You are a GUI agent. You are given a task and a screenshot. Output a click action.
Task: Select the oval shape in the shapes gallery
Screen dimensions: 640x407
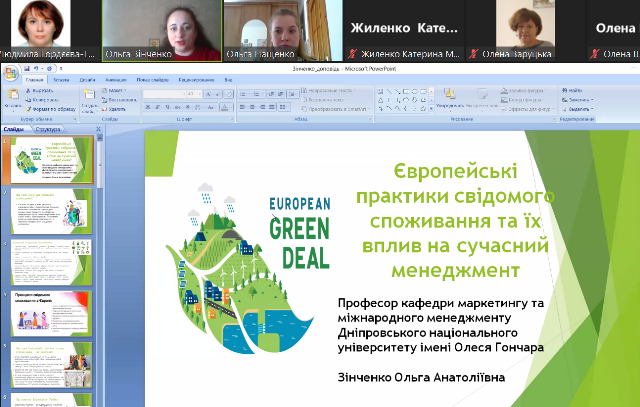tap(415, 91)
